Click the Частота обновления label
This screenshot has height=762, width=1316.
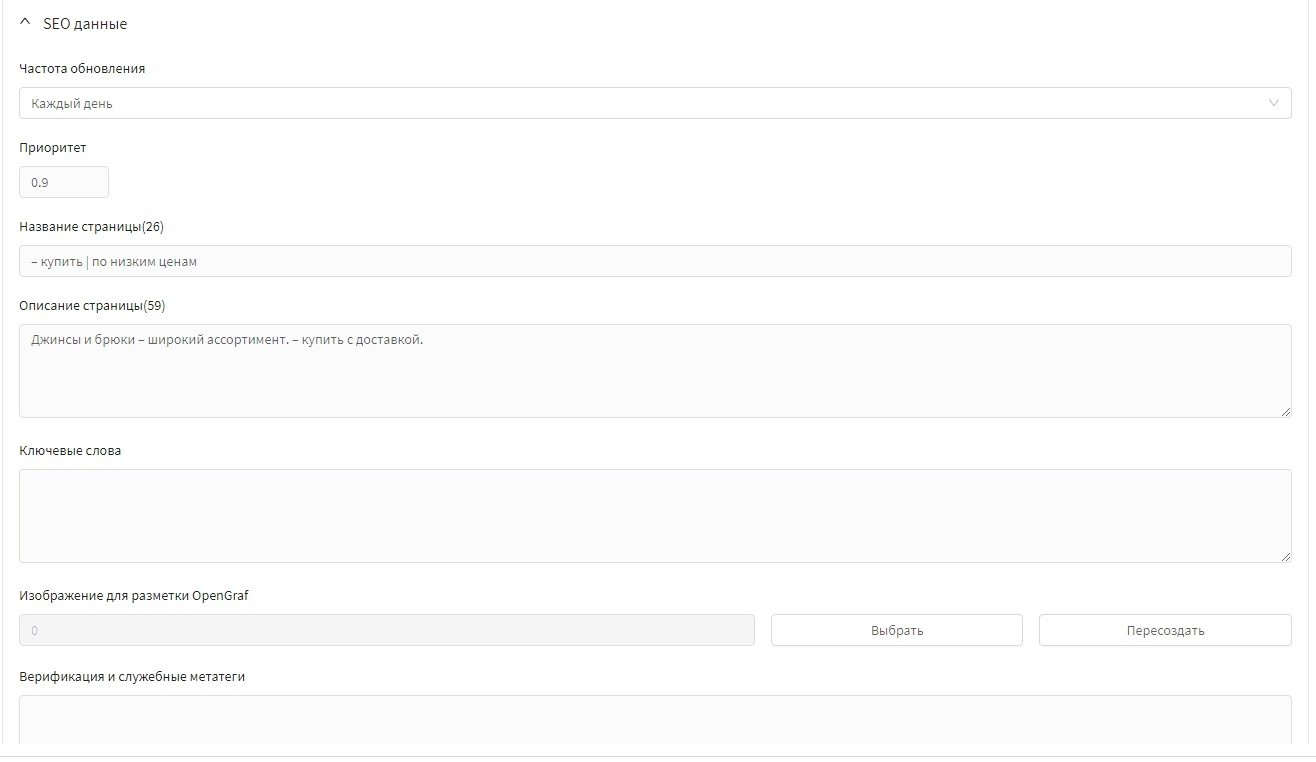[x=82, y=69]
